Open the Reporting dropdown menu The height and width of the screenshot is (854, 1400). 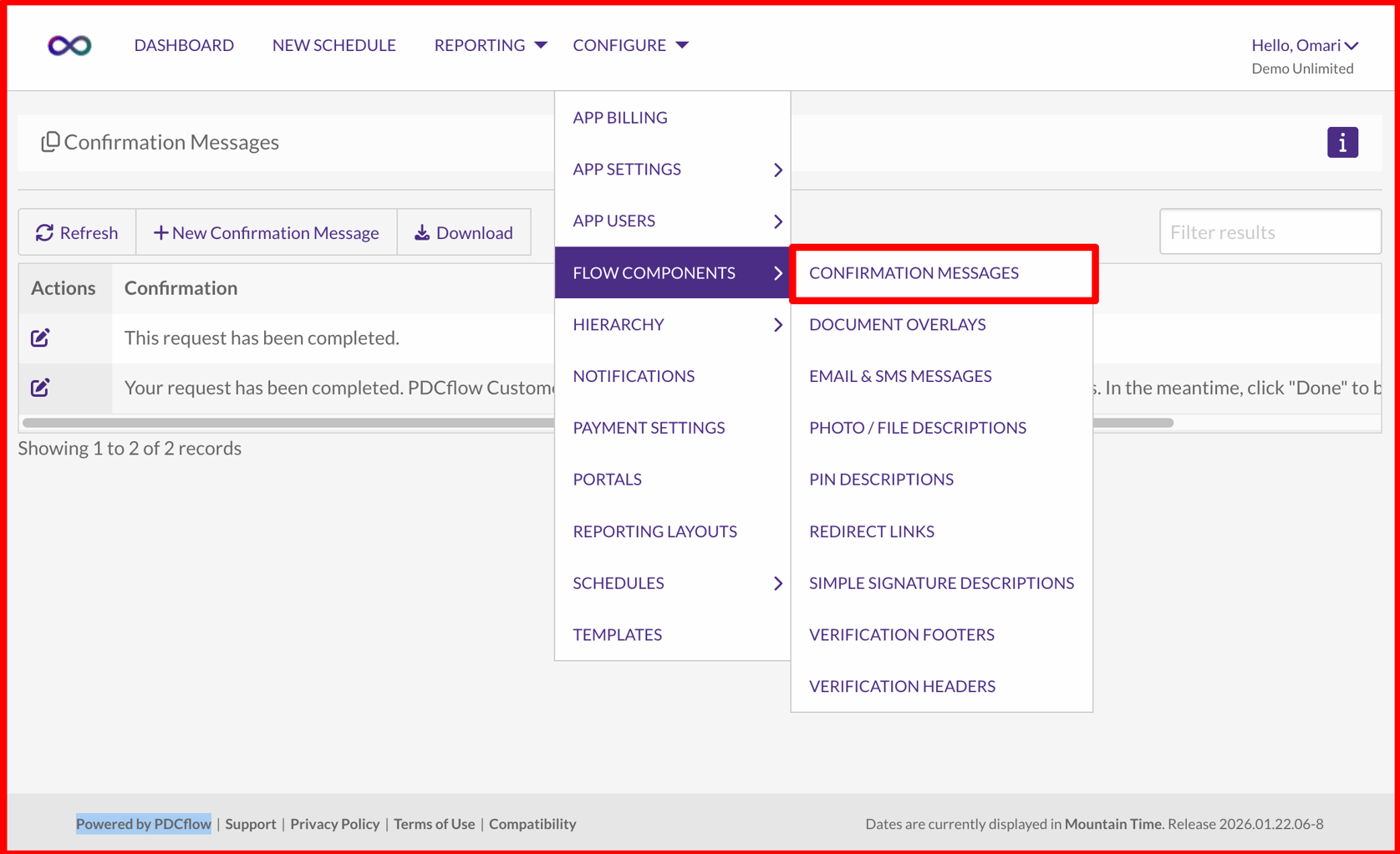coord(490,45)
